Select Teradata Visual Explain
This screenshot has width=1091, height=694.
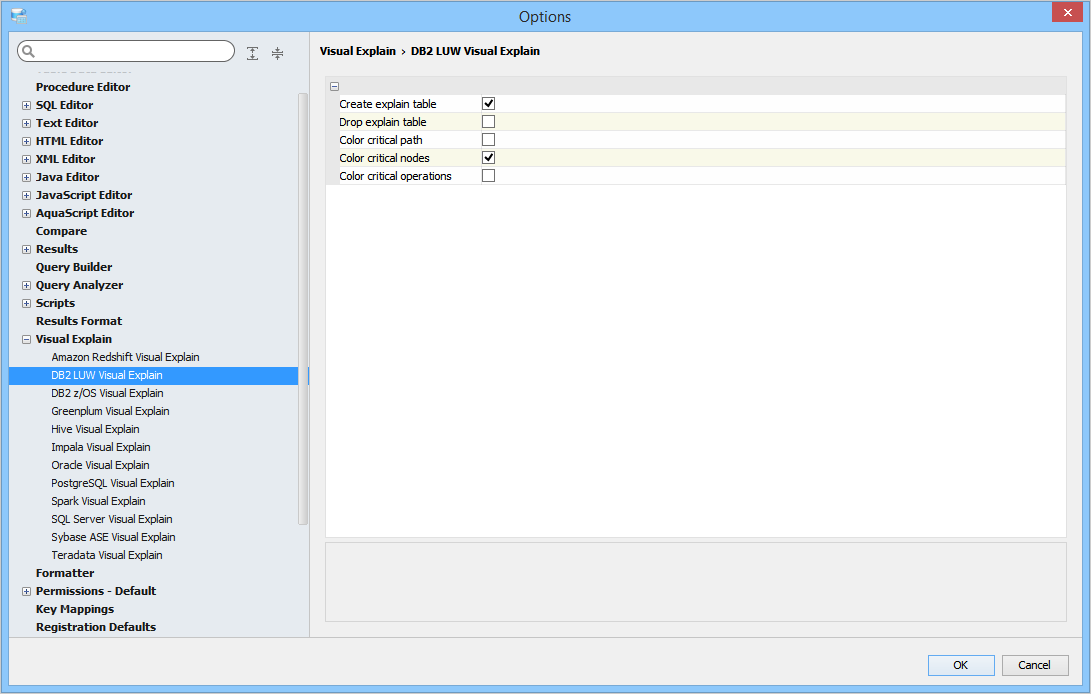click(x=106, y=555)
